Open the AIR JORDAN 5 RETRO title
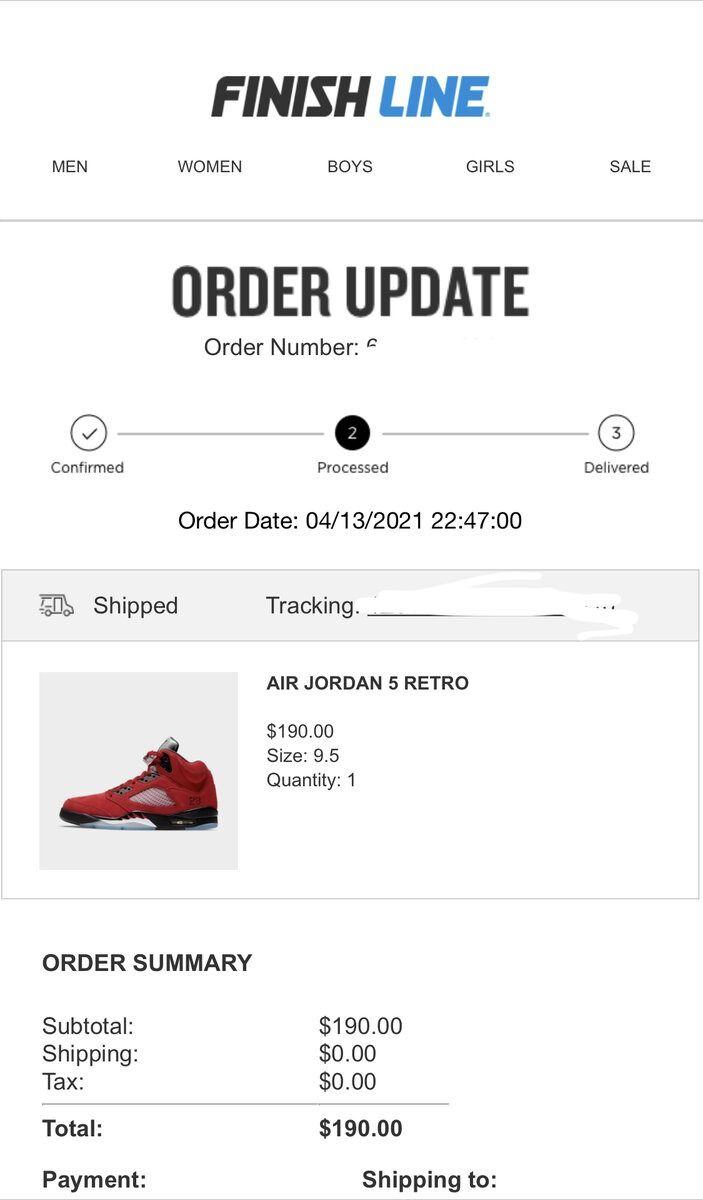This screenshot has width=703, height=1200. tap(367, 684)
